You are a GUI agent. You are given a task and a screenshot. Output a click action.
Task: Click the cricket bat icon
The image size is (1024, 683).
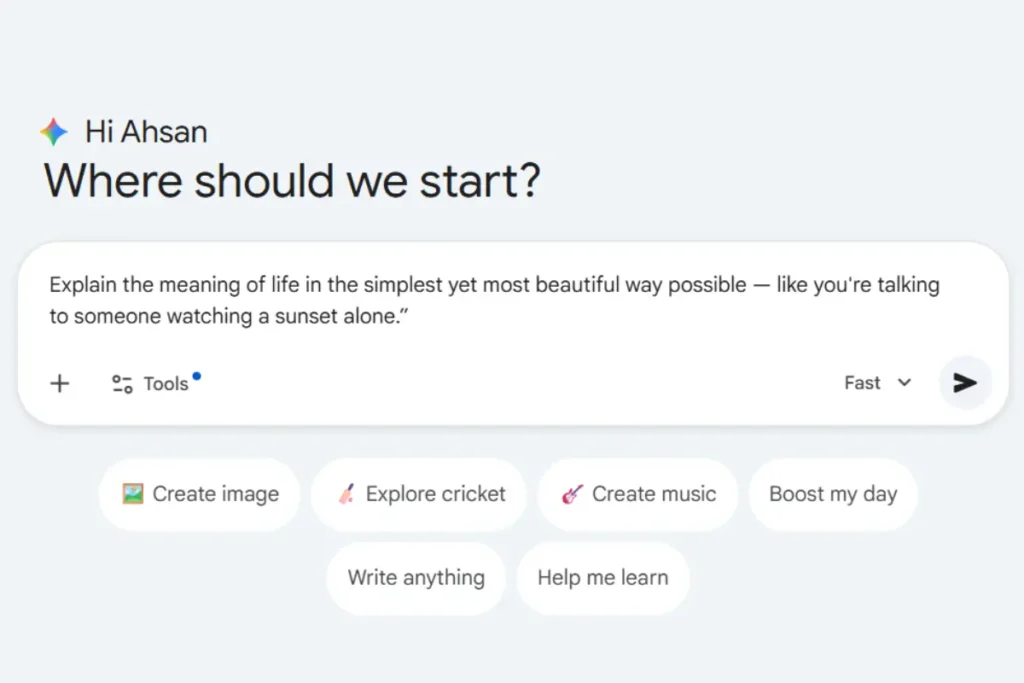pos(346,494)
